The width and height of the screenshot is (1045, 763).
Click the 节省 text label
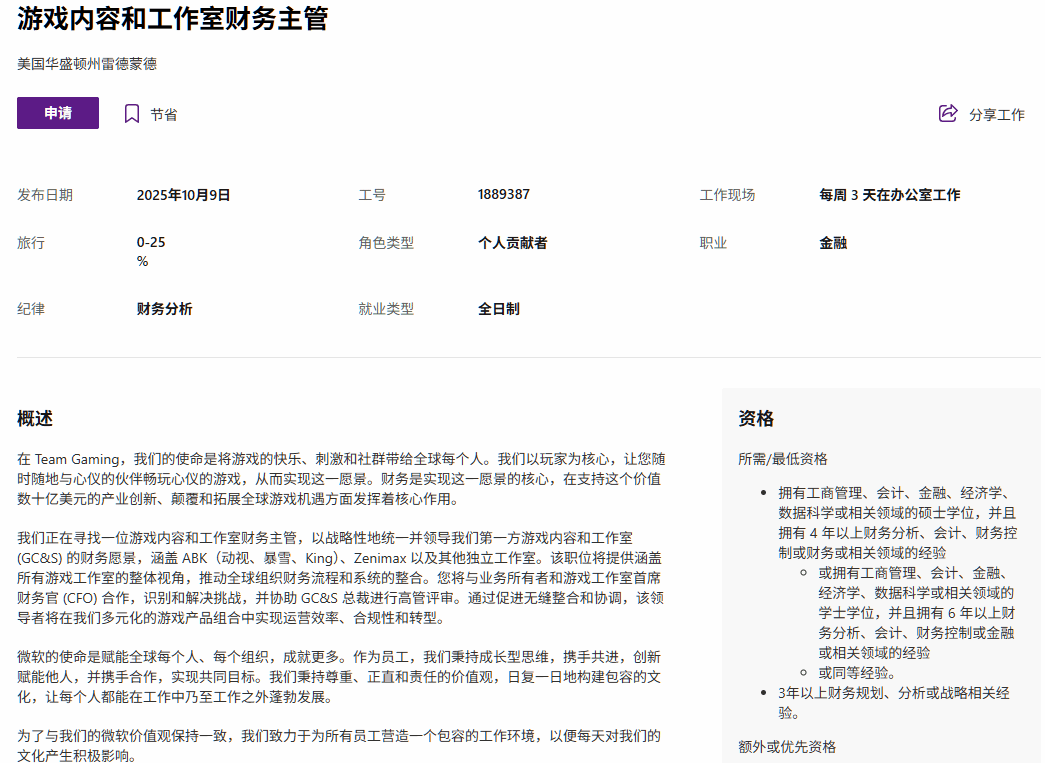point(164,115)
